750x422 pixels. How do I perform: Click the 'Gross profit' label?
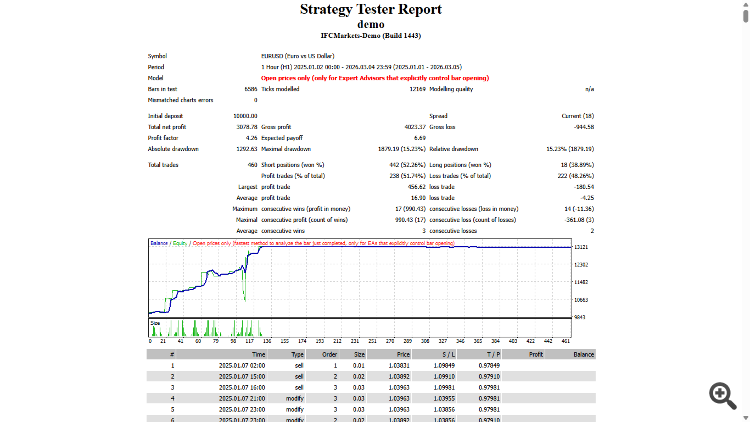click(x=276, y=127)
